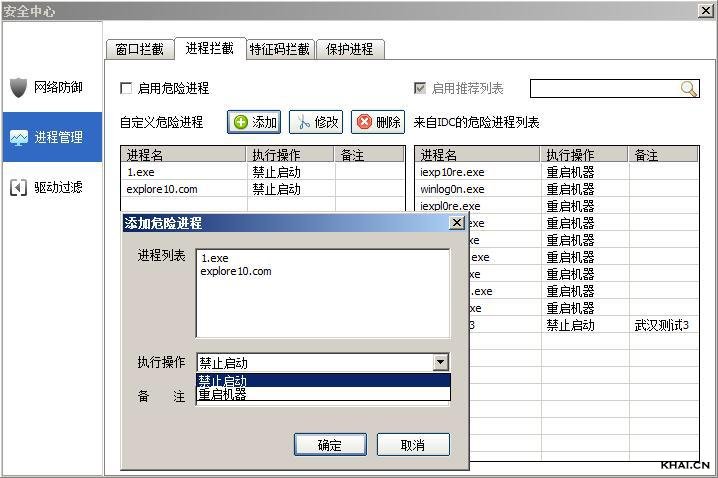Toggle the 启用推荐列表 checkbox
This screenshot has height=478, width=718.
tap(420, 88)
